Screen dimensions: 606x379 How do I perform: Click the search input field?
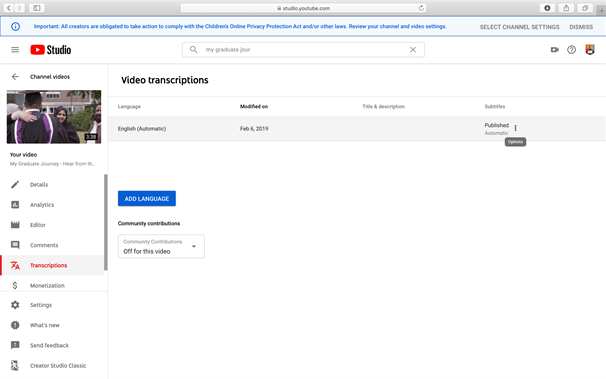303,49
